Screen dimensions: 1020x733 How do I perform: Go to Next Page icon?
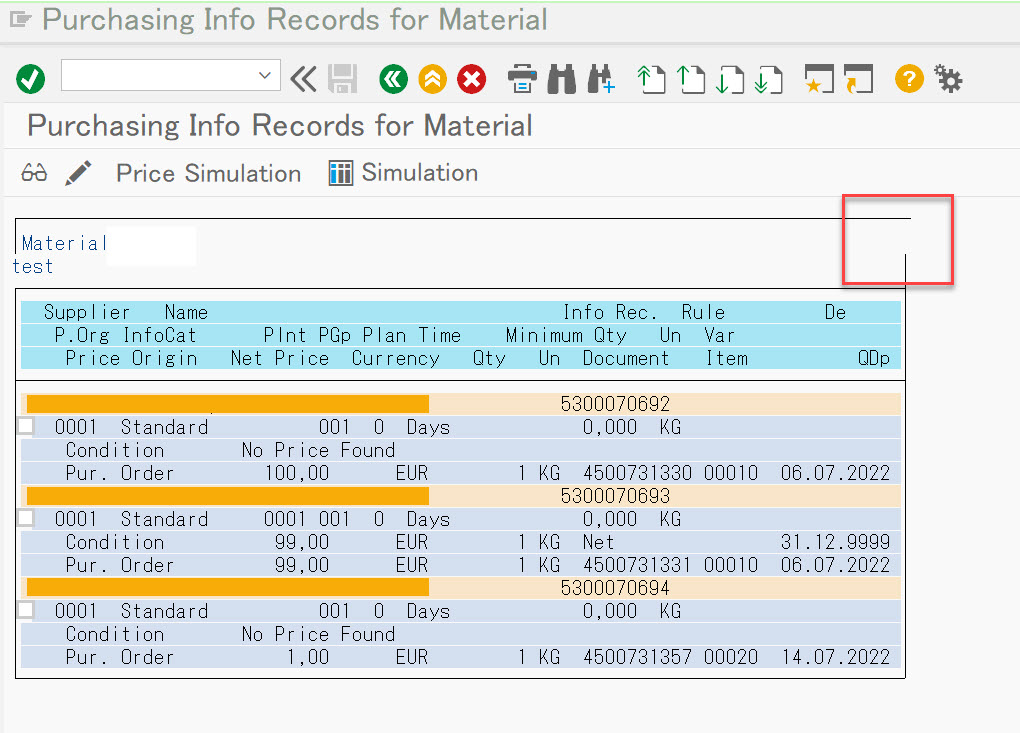[x=729, y=79]
